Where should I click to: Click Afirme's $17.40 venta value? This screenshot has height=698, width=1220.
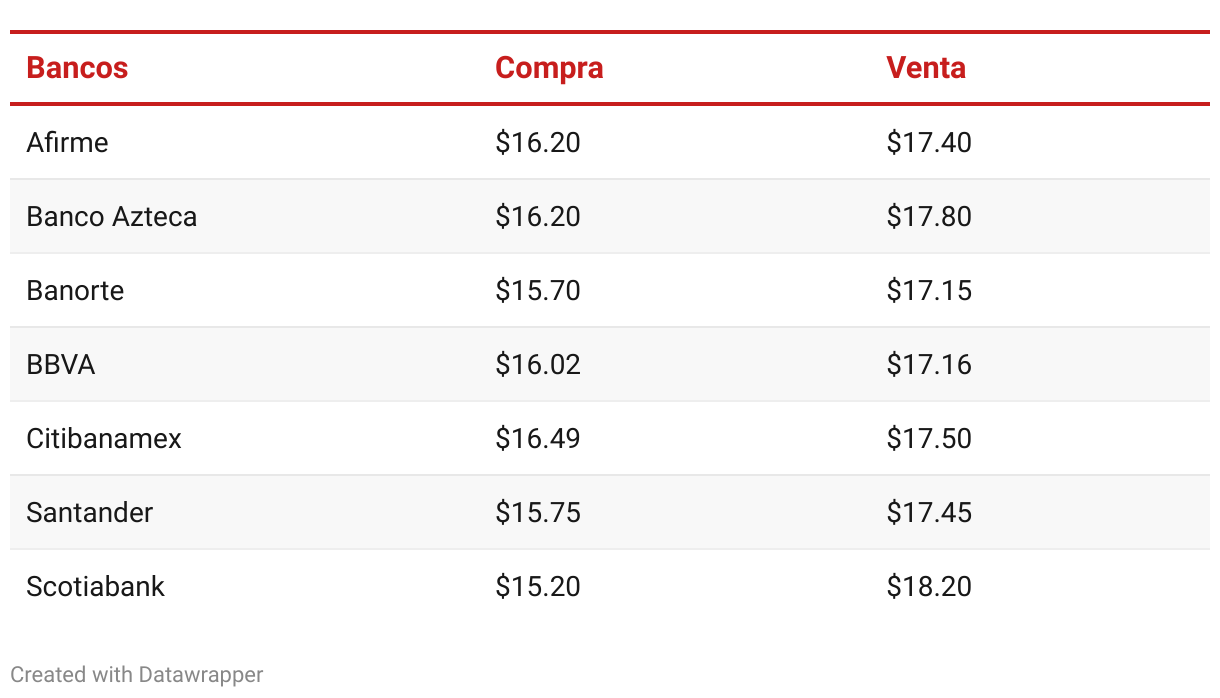click(x=929, y=142)
